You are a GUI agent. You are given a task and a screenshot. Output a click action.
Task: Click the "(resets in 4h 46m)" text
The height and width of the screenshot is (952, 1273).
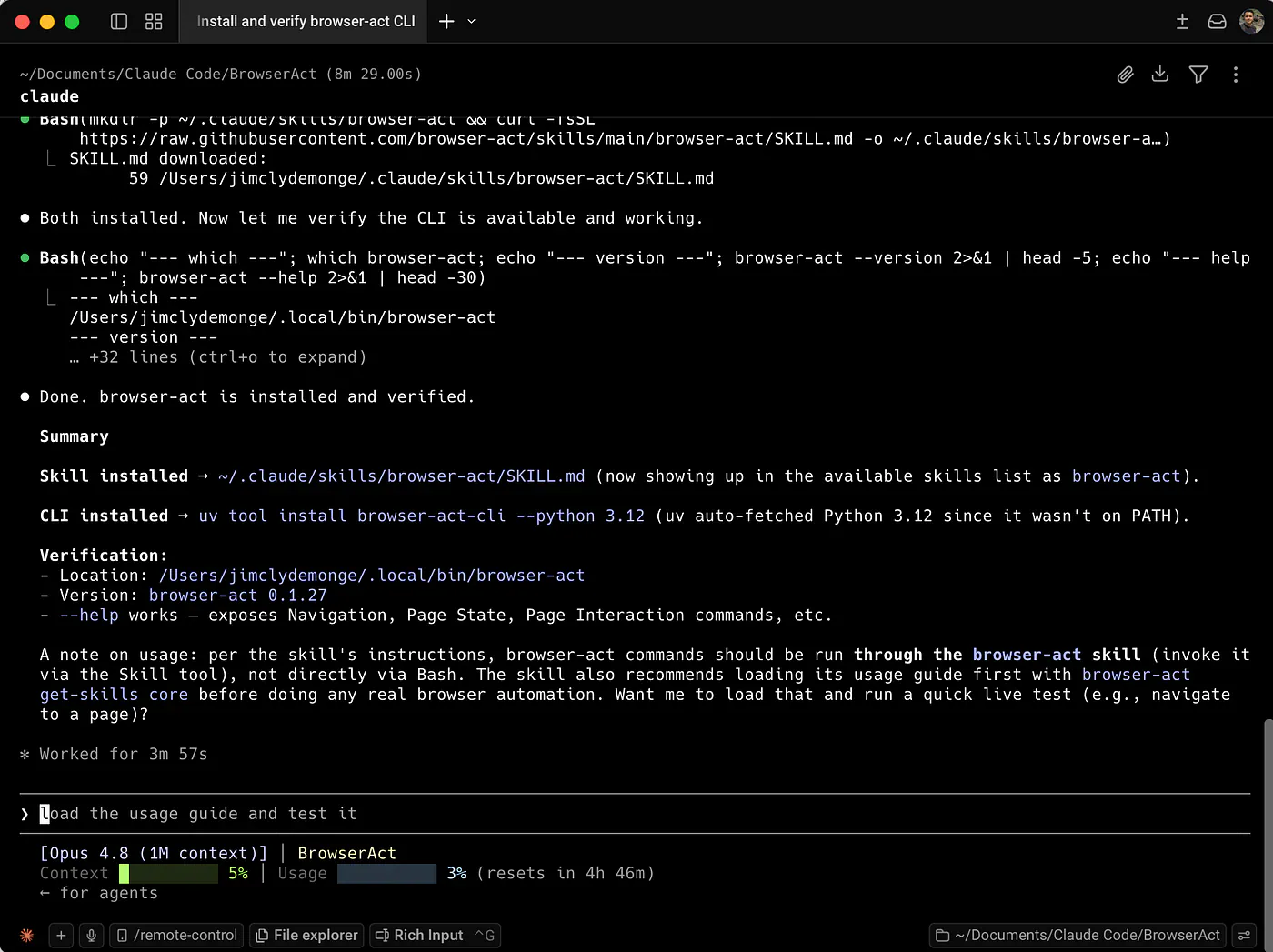566,874
